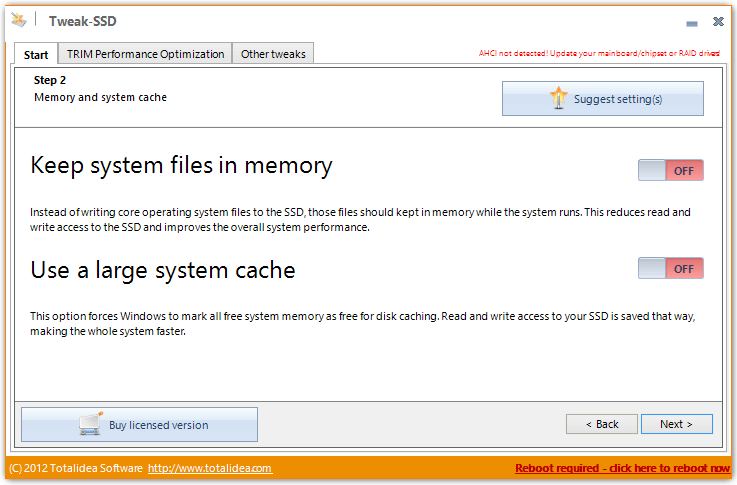Open the Other tweaks tab
The height and width of the screenshot is (485, 737).
[x=273, y=54]
